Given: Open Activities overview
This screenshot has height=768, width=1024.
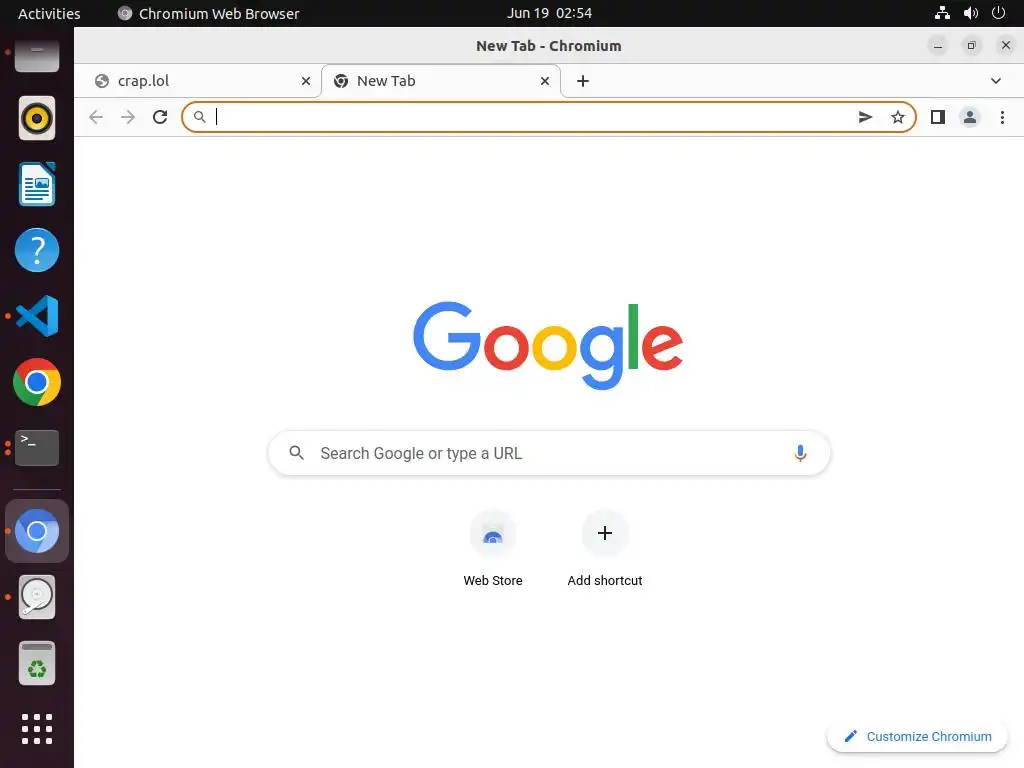Looking at the screenshot, I should pos(49,13).
